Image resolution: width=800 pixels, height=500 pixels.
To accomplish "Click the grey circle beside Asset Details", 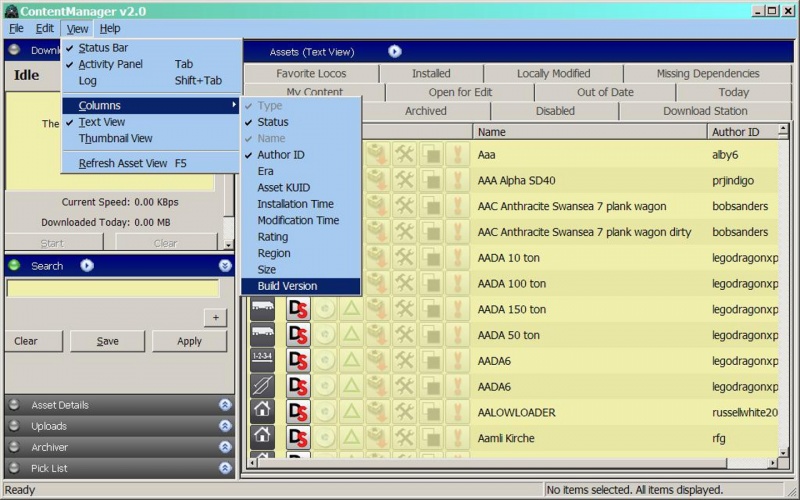I will pyautogui.click(x=14, y=405).
